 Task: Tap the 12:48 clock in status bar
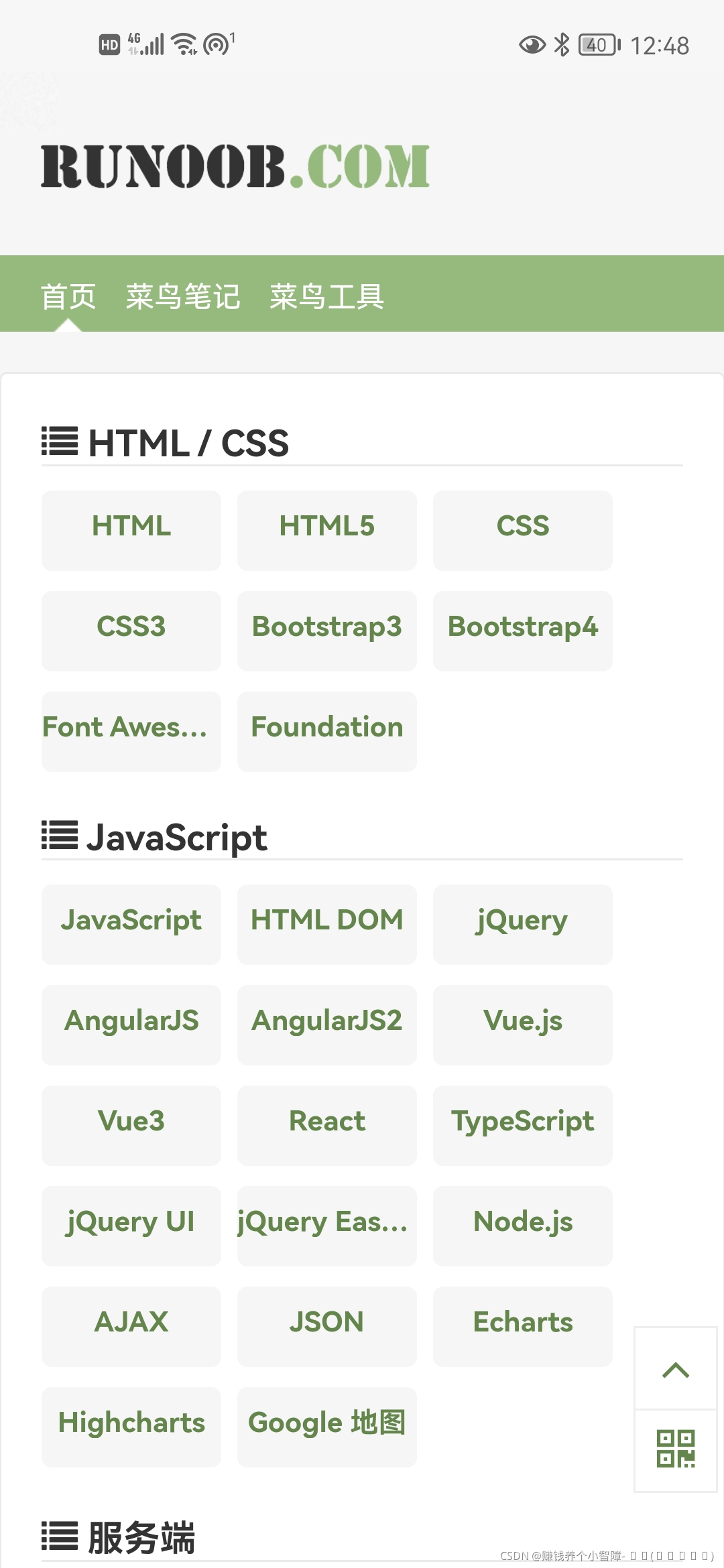(x=660, y=46)
